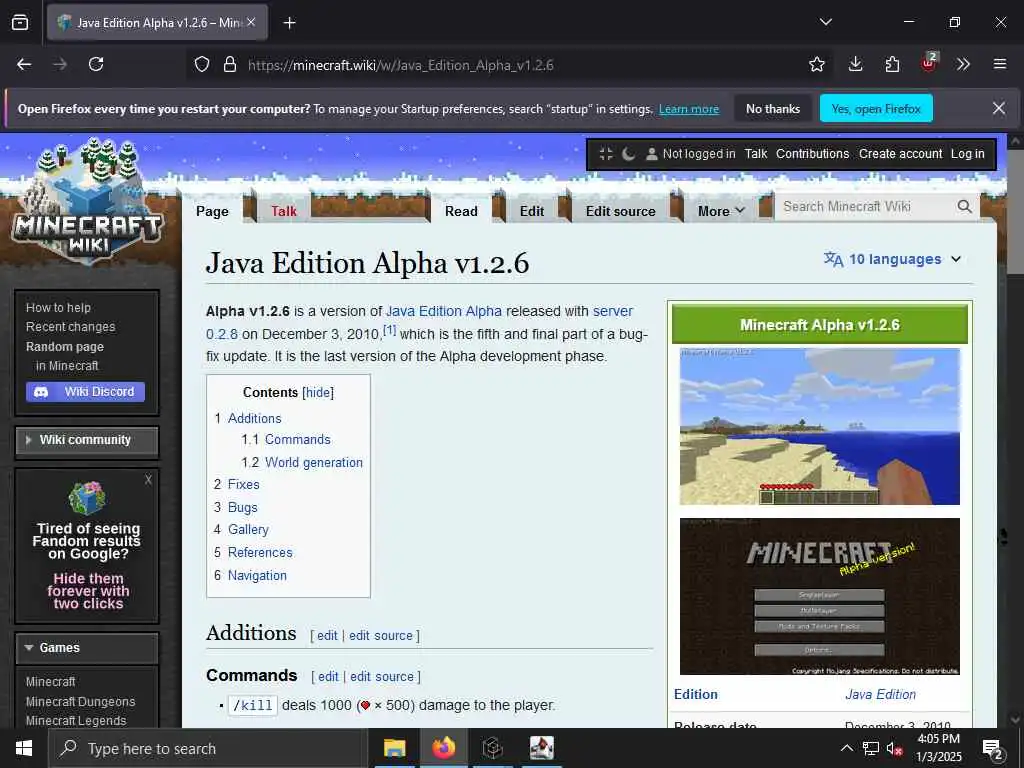Switch to the Talk page tab
1024x768 pixels.
(x=283, y=211)
